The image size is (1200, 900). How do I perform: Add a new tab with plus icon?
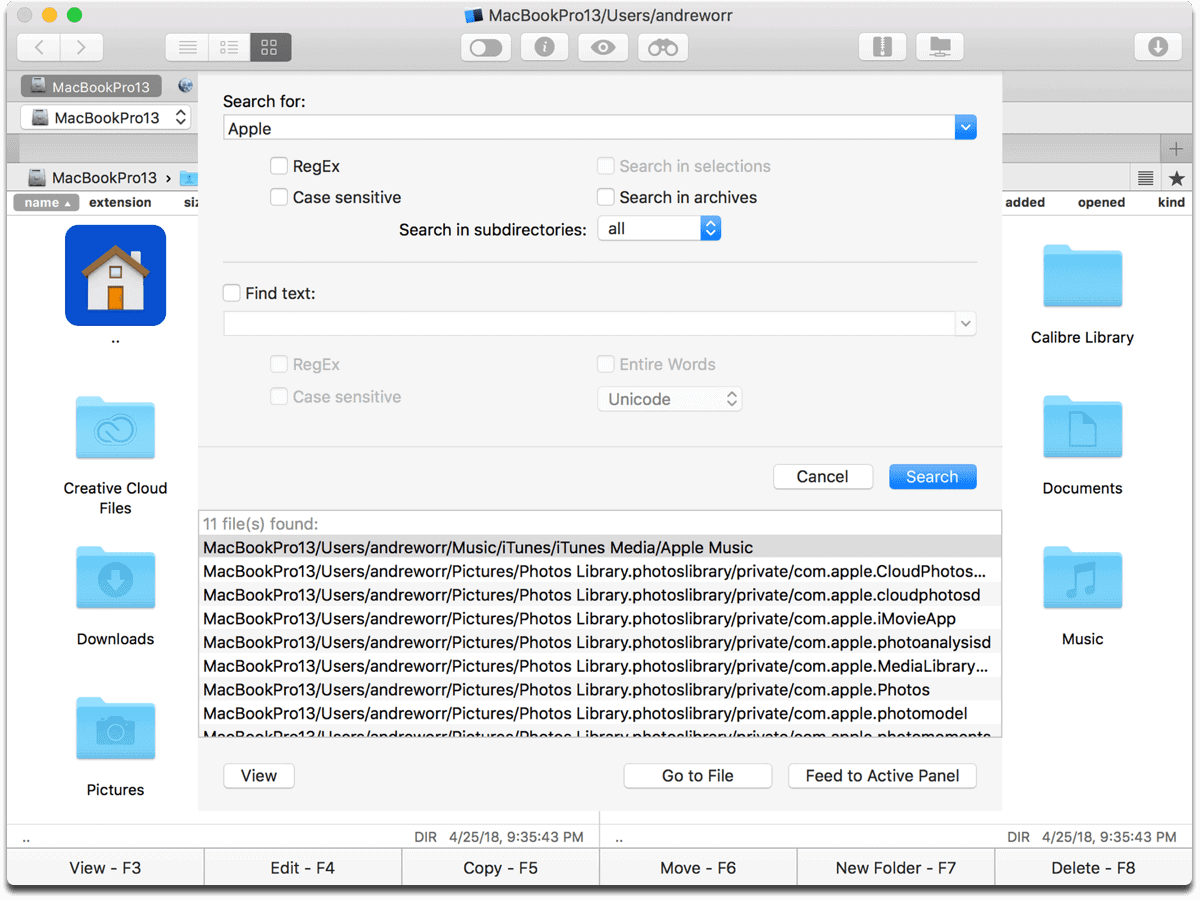click(1176, 149)
